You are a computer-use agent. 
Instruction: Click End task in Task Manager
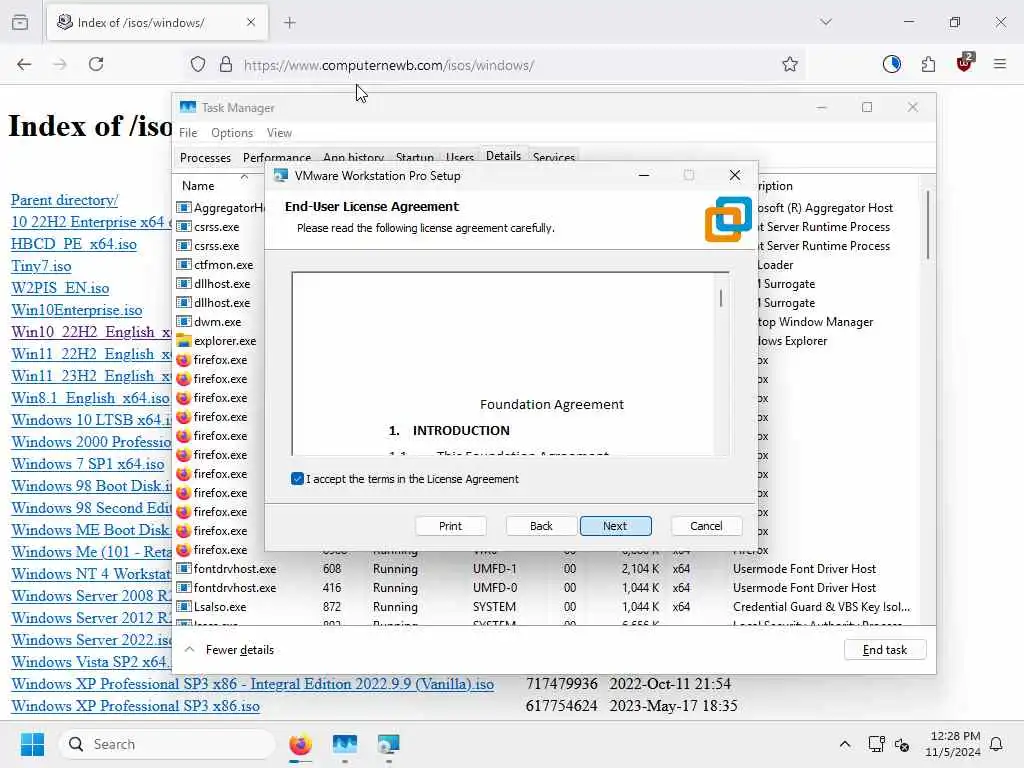pyautogui.click(x=884, y=650)
